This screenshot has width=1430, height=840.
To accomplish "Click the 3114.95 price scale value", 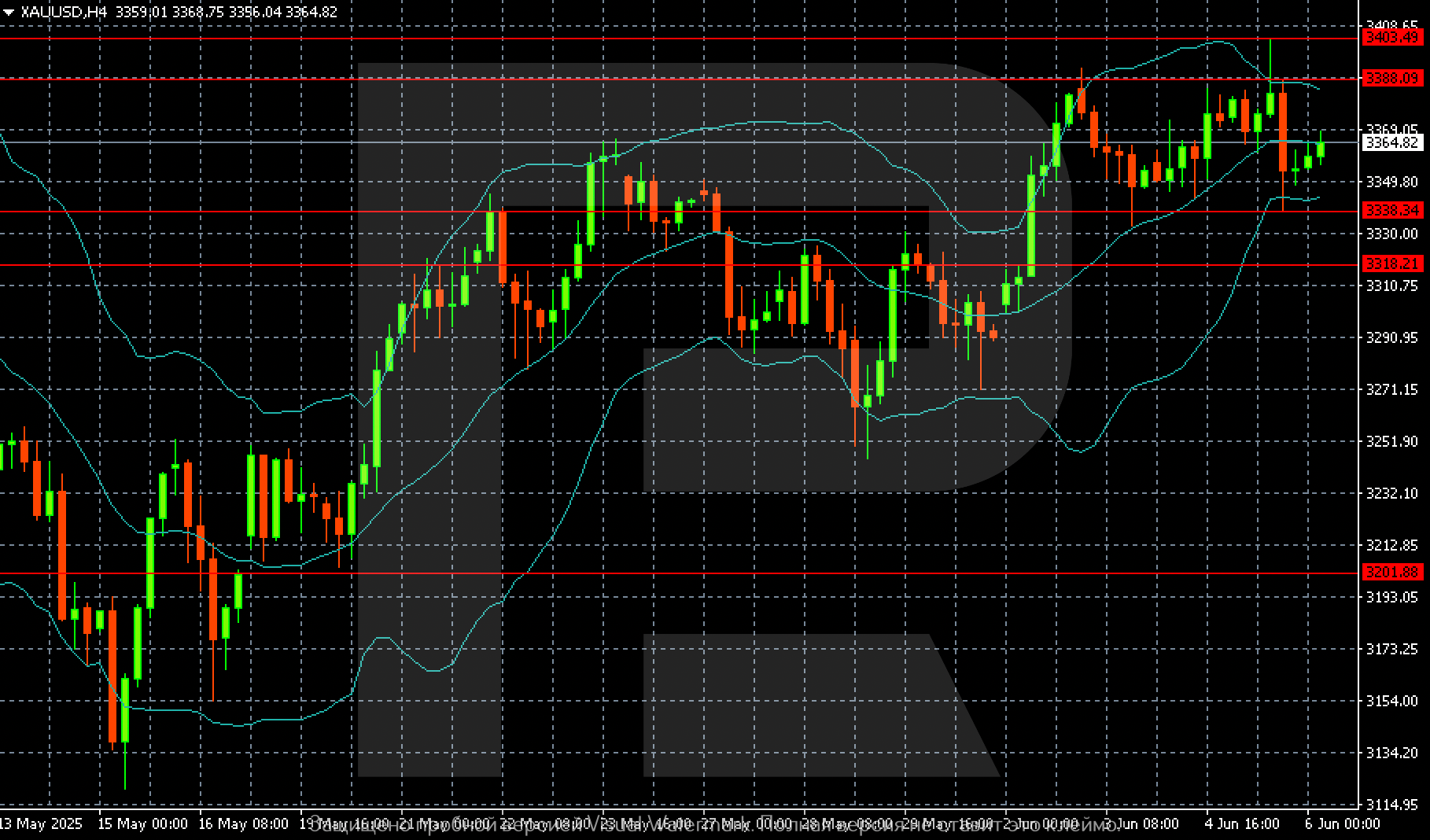I will (x=1392, y=805).
